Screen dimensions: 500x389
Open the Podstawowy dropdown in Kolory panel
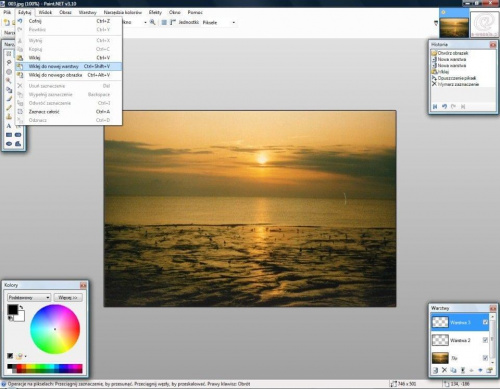click(x=29, y=297)
